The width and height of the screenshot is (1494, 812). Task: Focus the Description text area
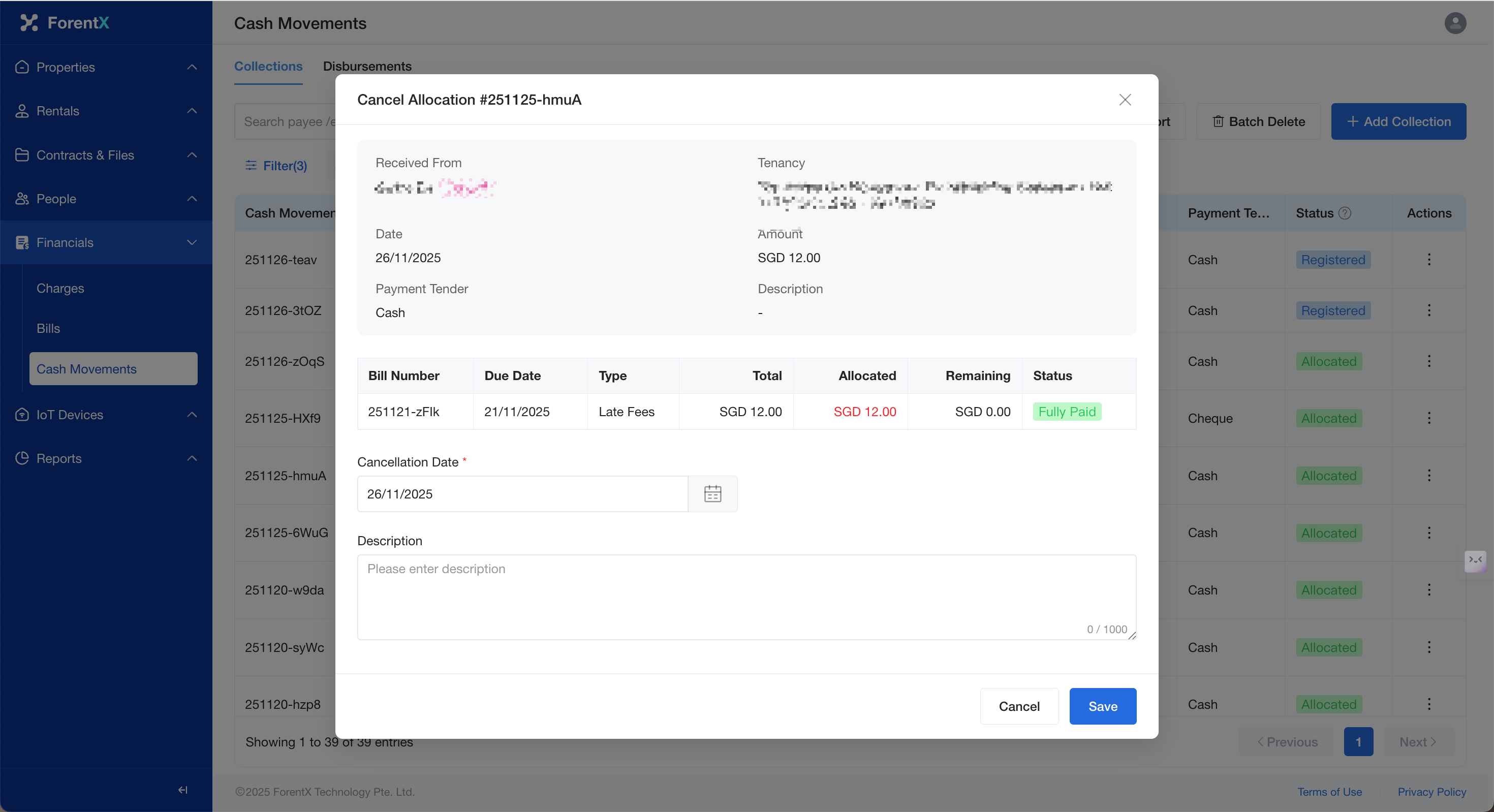point(746,596)
